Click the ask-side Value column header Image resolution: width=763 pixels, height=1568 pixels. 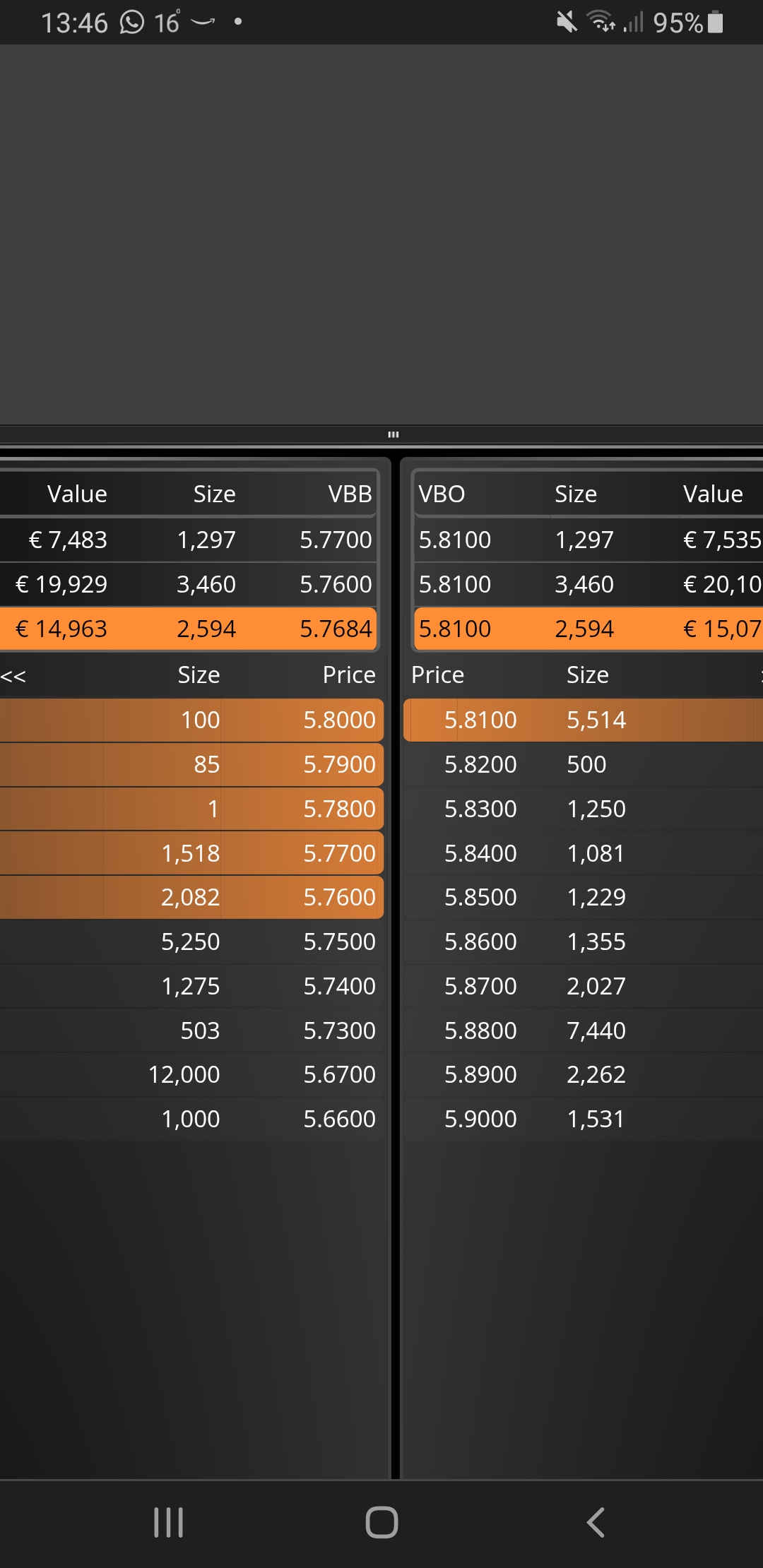pos(713,494)
